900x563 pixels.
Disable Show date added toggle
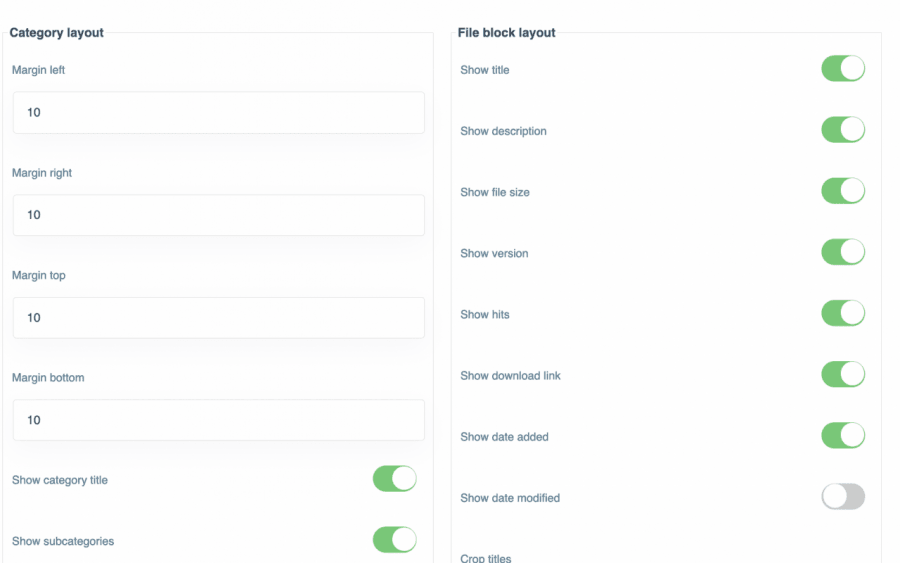(842, 435)
